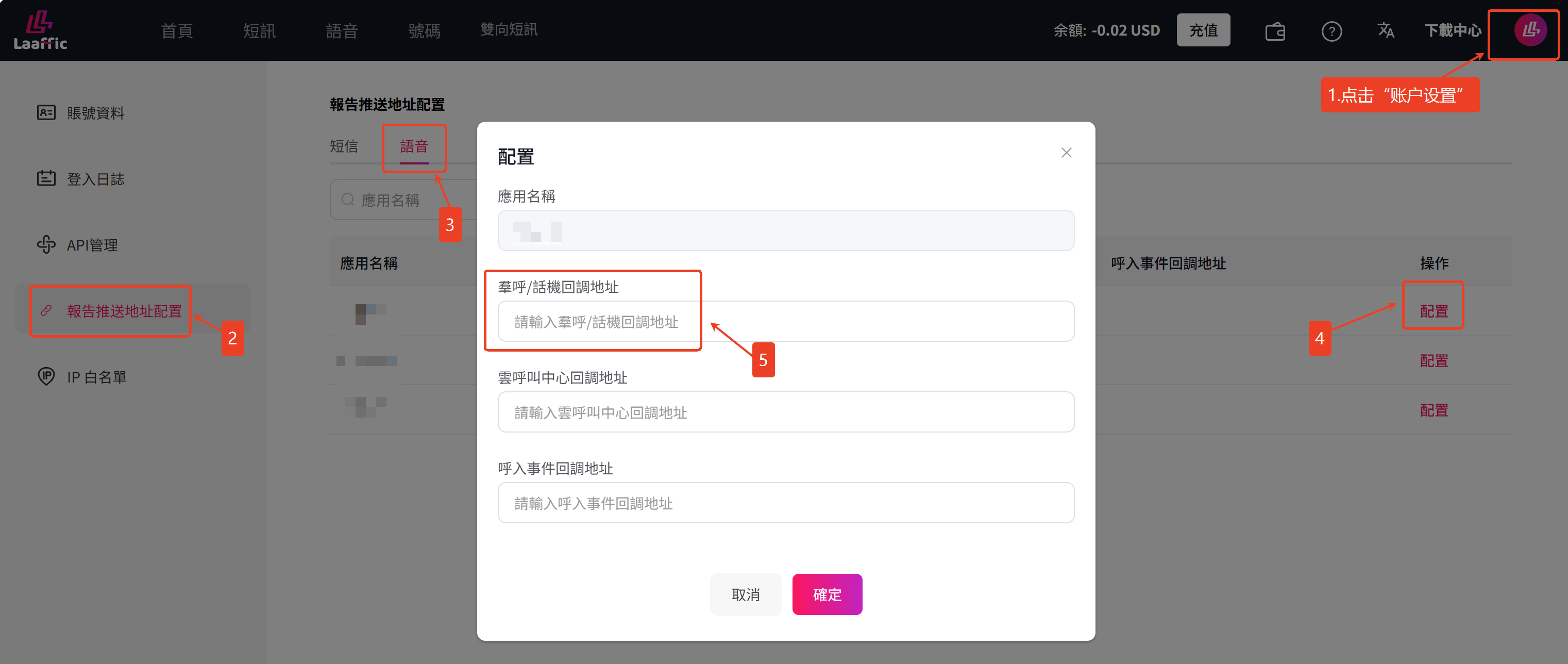Close the 配置 dialog with the X
The image size is (1568, 664).
tap(1067, 153)
